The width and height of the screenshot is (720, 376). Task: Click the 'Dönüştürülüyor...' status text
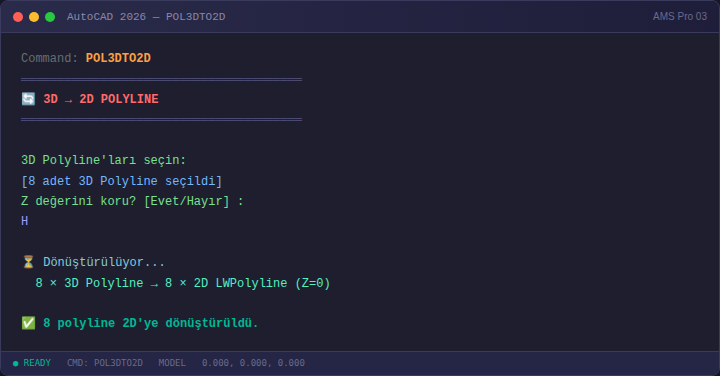click(104, 262)
